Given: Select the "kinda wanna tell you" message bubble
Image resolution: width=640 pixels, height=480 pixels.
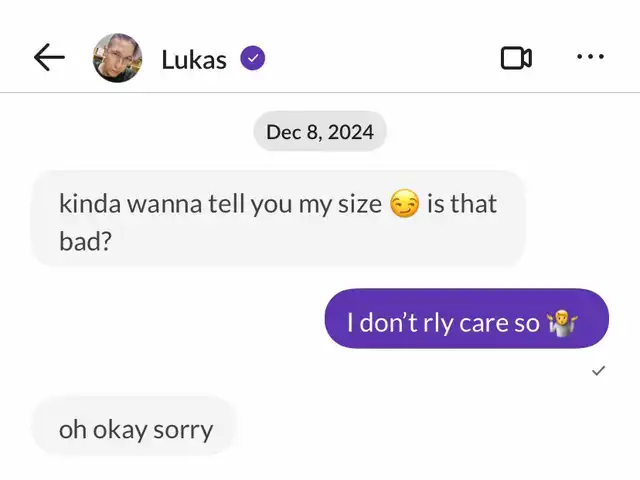Looking at the screenshot, I should tap(278, 219).
